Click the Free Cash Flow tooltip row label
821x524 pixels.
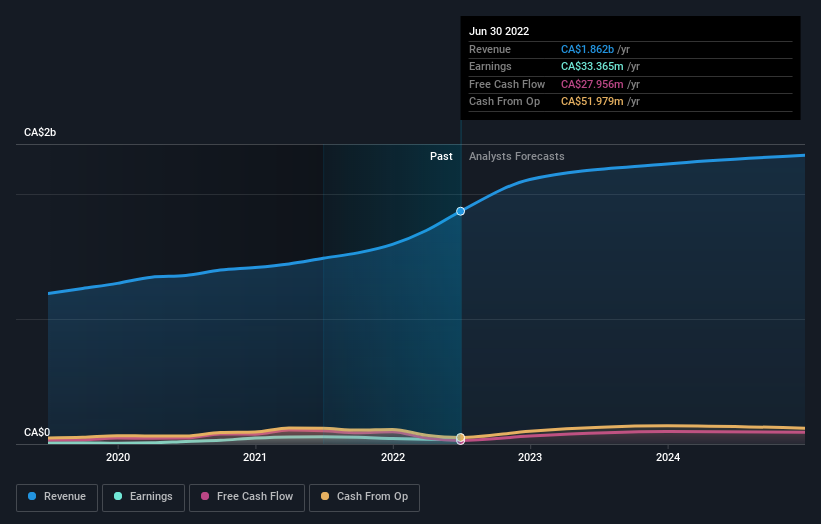coord(507,84)
